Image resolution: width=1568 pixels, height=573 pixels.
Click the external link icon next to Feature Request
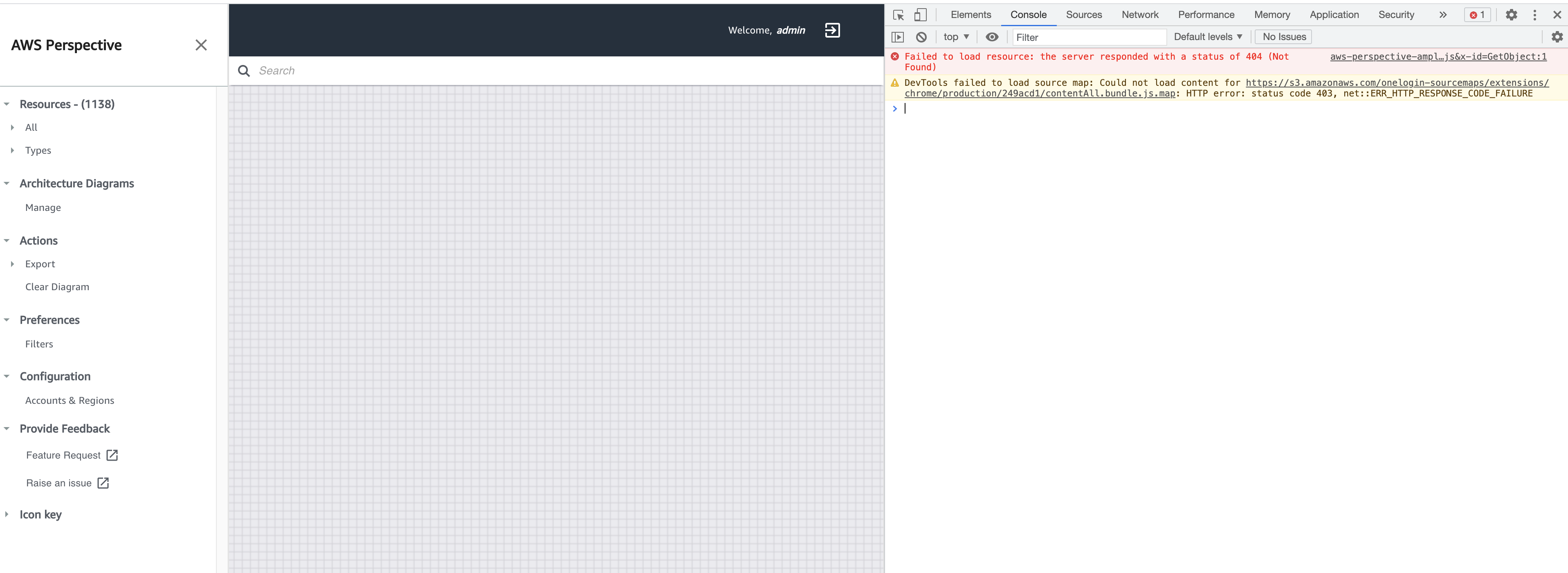coord(111,454)
